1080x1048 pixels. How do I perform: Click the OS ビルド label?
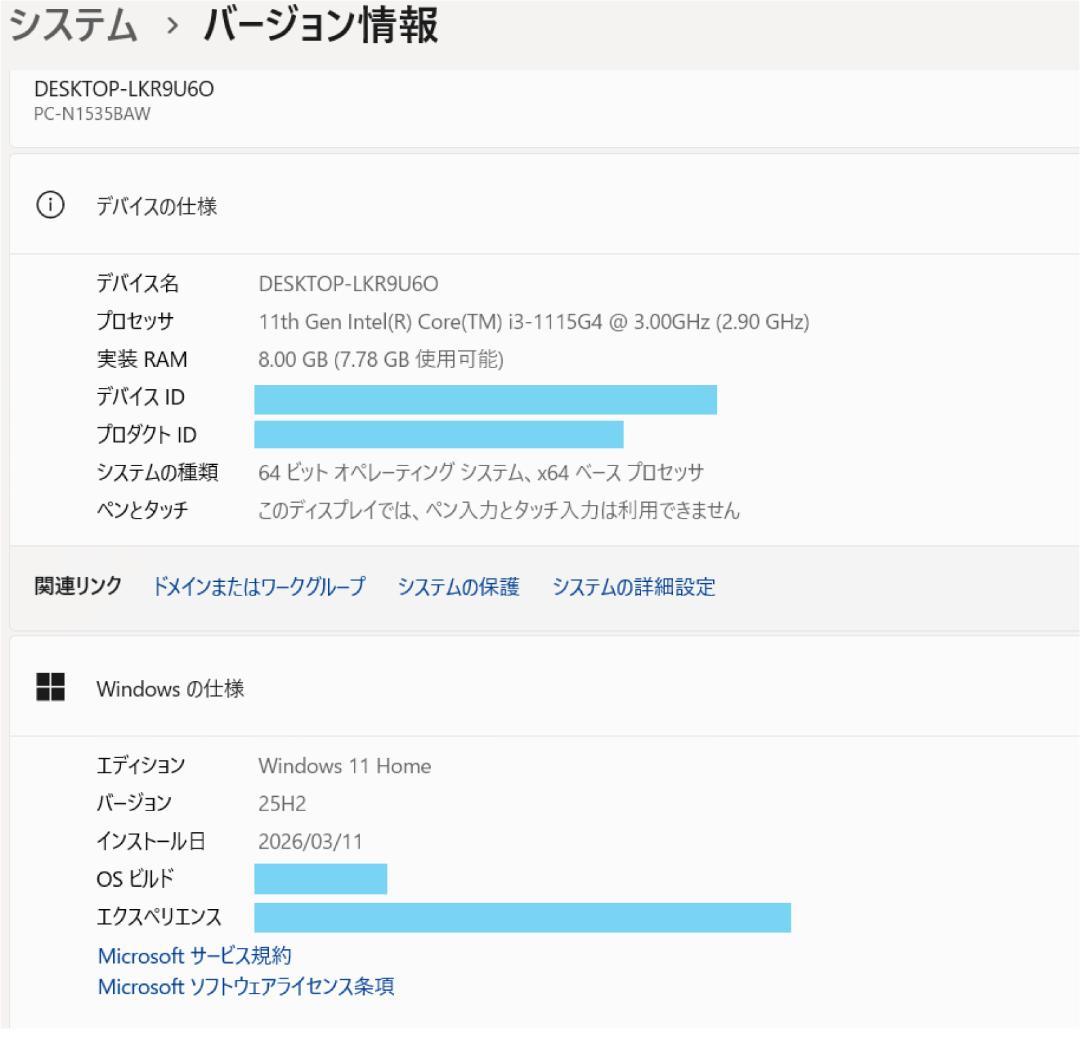[135, 879]
